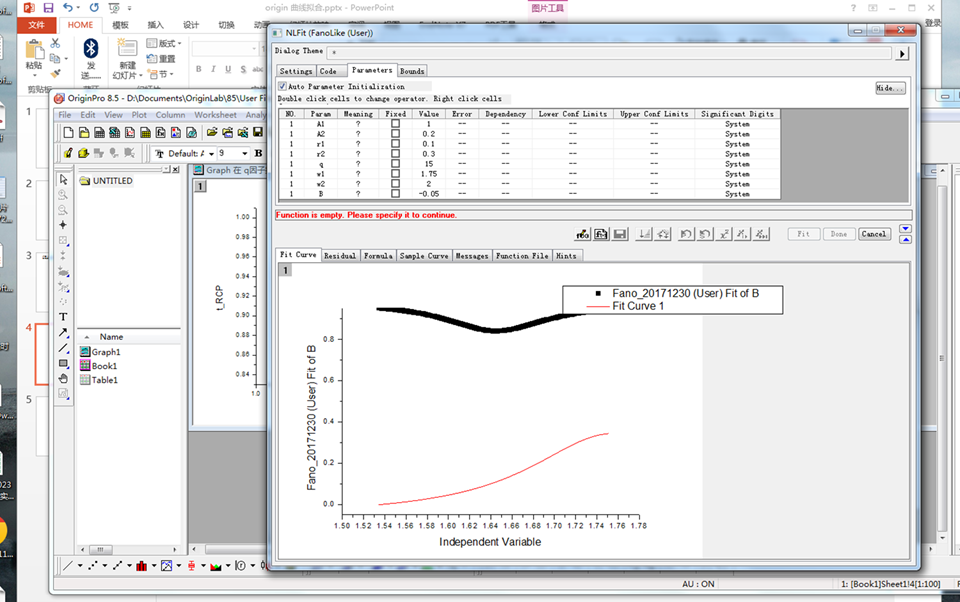Open the font size dropdown in Origin

[245, 154]
